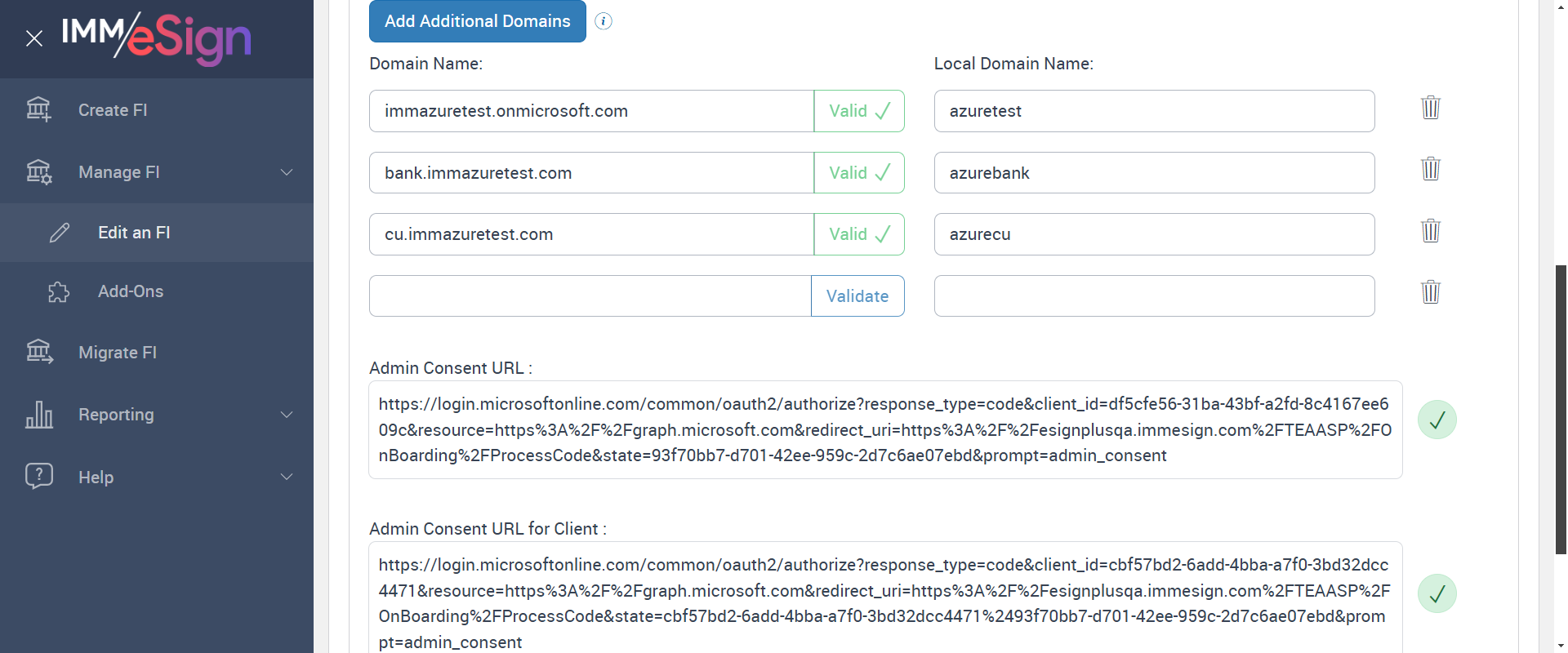The height and width of the screenshot is (653, 1568).
Task: Click the page's vertical scrollbar thumb
Action: [x=1561, y=408]
